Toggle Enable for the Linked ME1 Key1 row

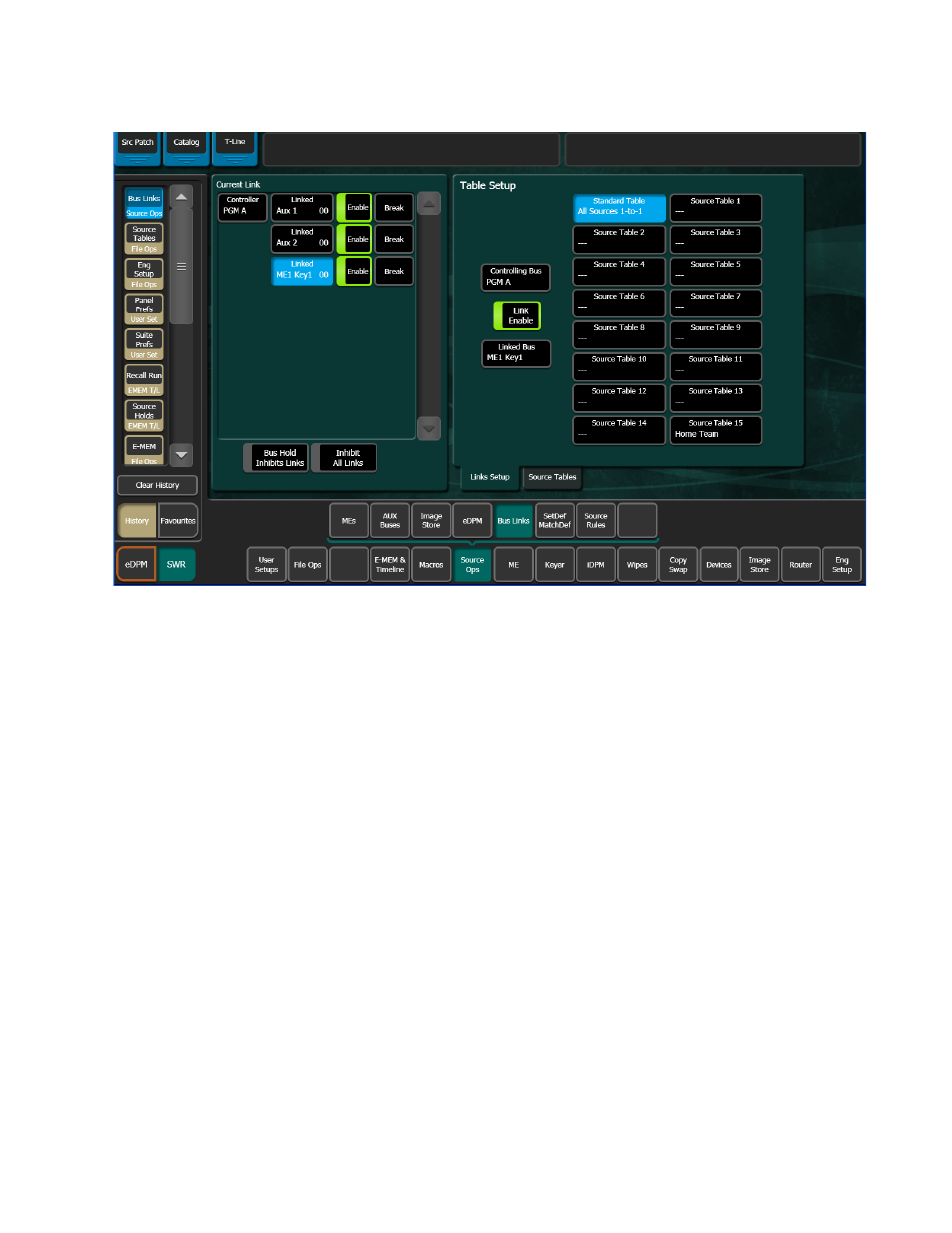pyautogui.click(x=354, y=271)
